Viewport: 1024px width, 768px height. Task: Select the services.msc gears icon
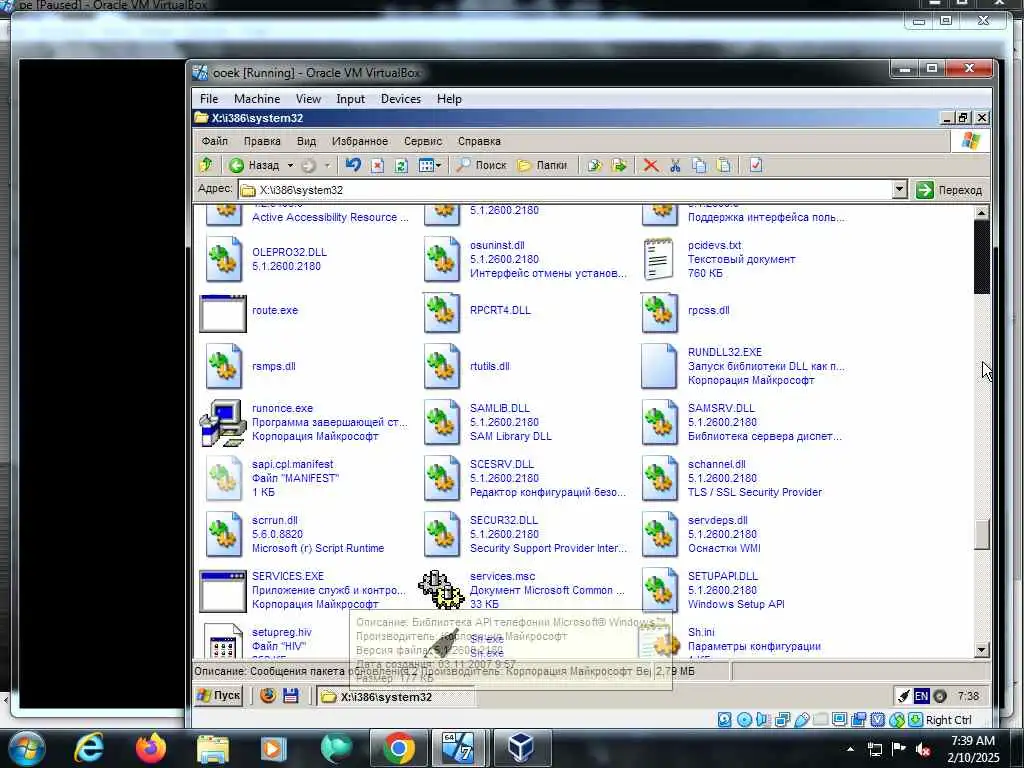[x=441, y=590]
